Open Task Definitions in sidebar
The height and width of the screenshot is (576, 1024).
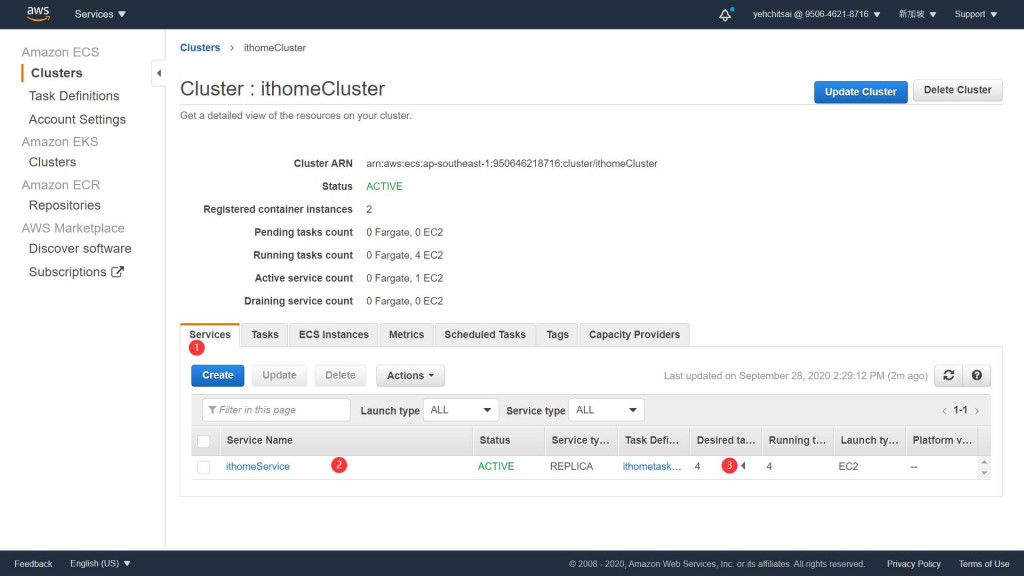74,96
